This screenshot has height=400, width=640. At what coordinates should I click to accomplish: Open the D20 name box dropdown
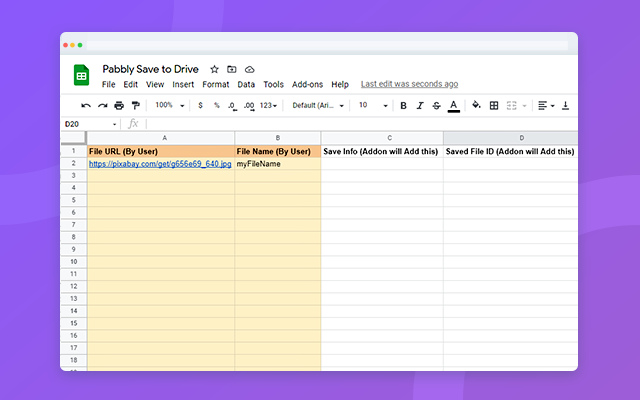pyautogui.click(x=114, y=124)
